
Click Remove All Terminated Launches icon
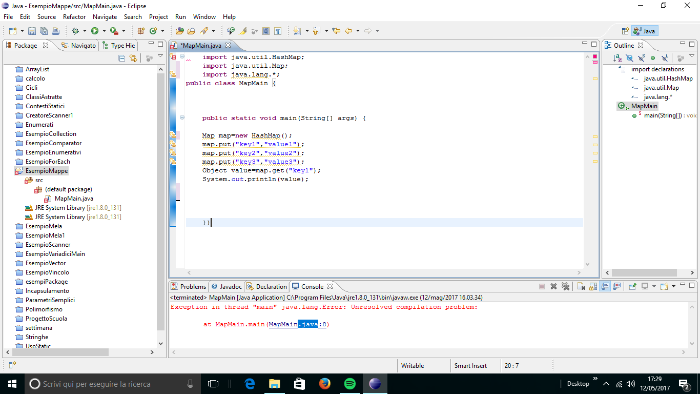(565, 286)
